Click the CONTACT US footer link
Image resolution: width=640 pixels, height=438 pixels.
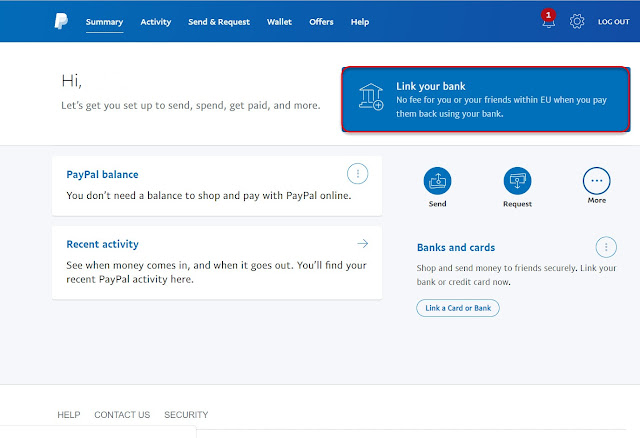[x=122, y=415]
